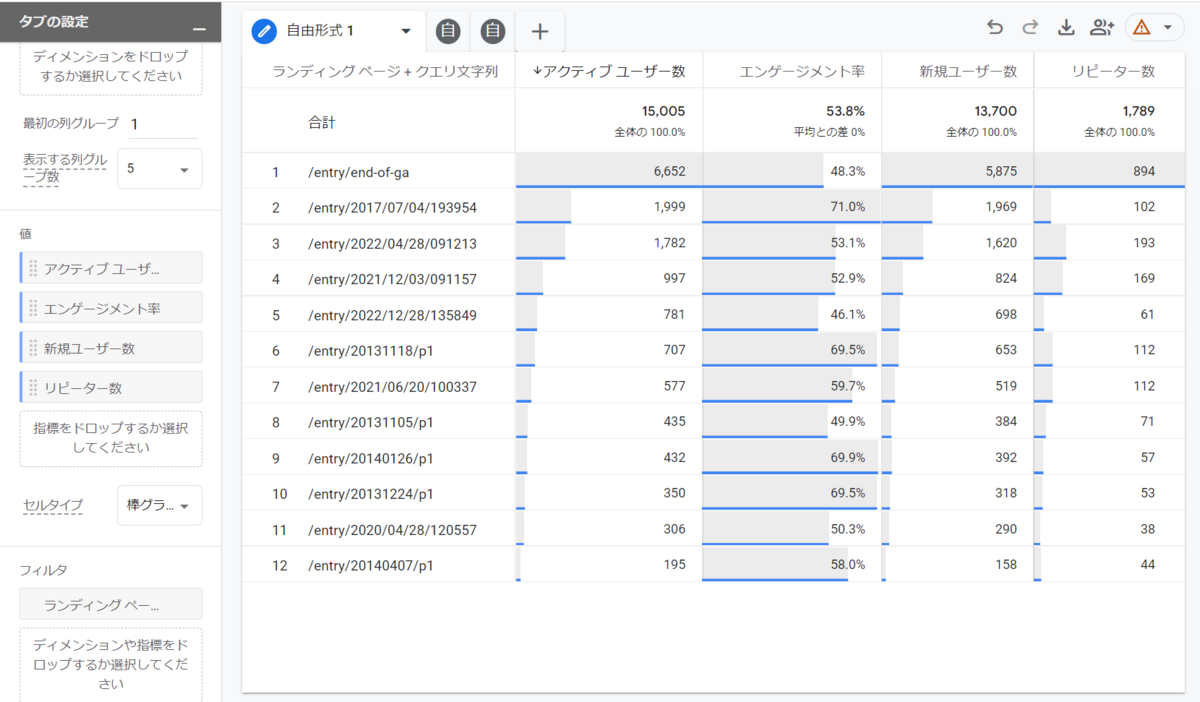Image resolution: width=1200 pixels, height=702 pixels.
Task: Click the total 1,789 repeaters cell
Action: click(x=1109, y=121)
